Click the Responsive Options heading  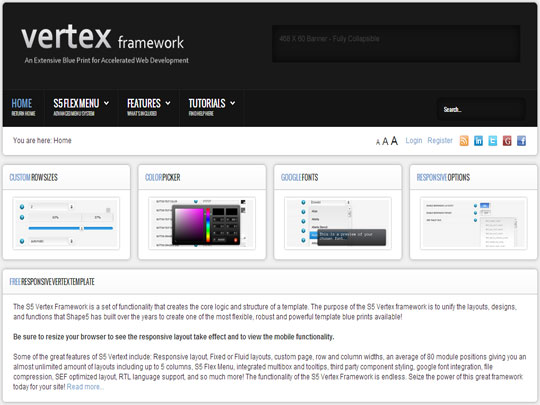[x=443, y=177]
